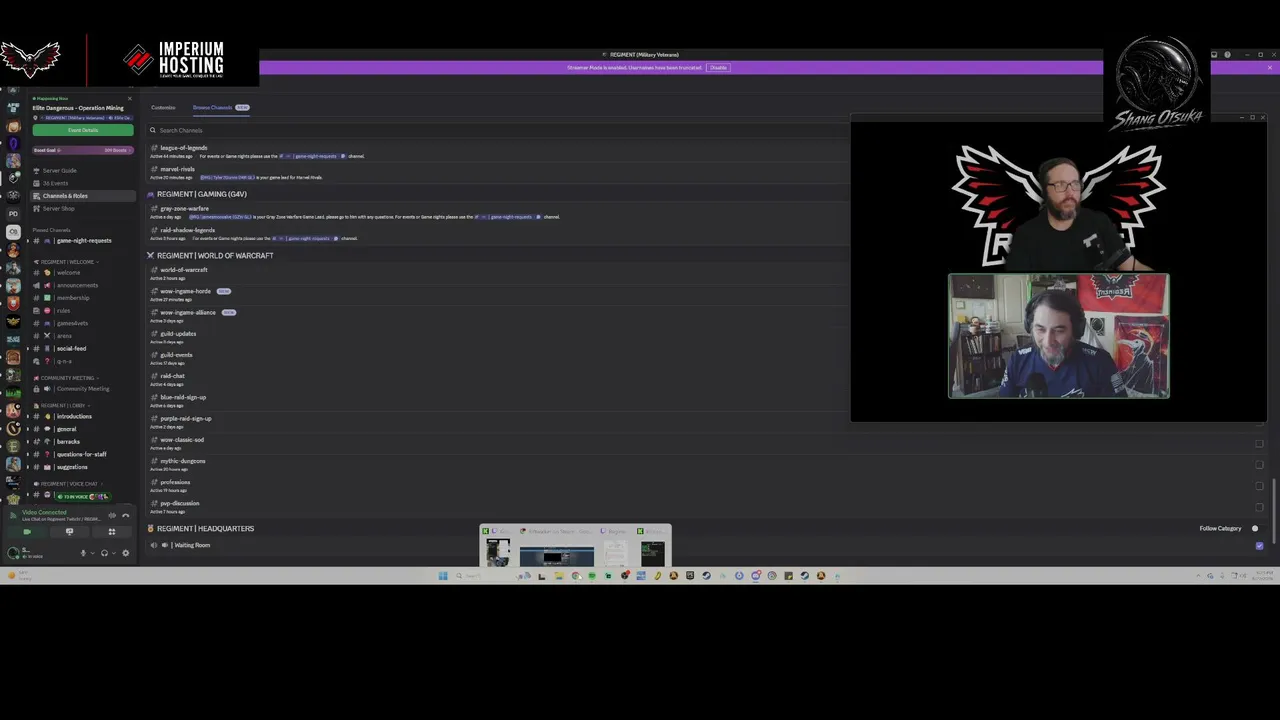Viewport: 1280px width, 720px height.
Task: Collapse the COMMUNITY MEETING category
Action: pos(67,378)
